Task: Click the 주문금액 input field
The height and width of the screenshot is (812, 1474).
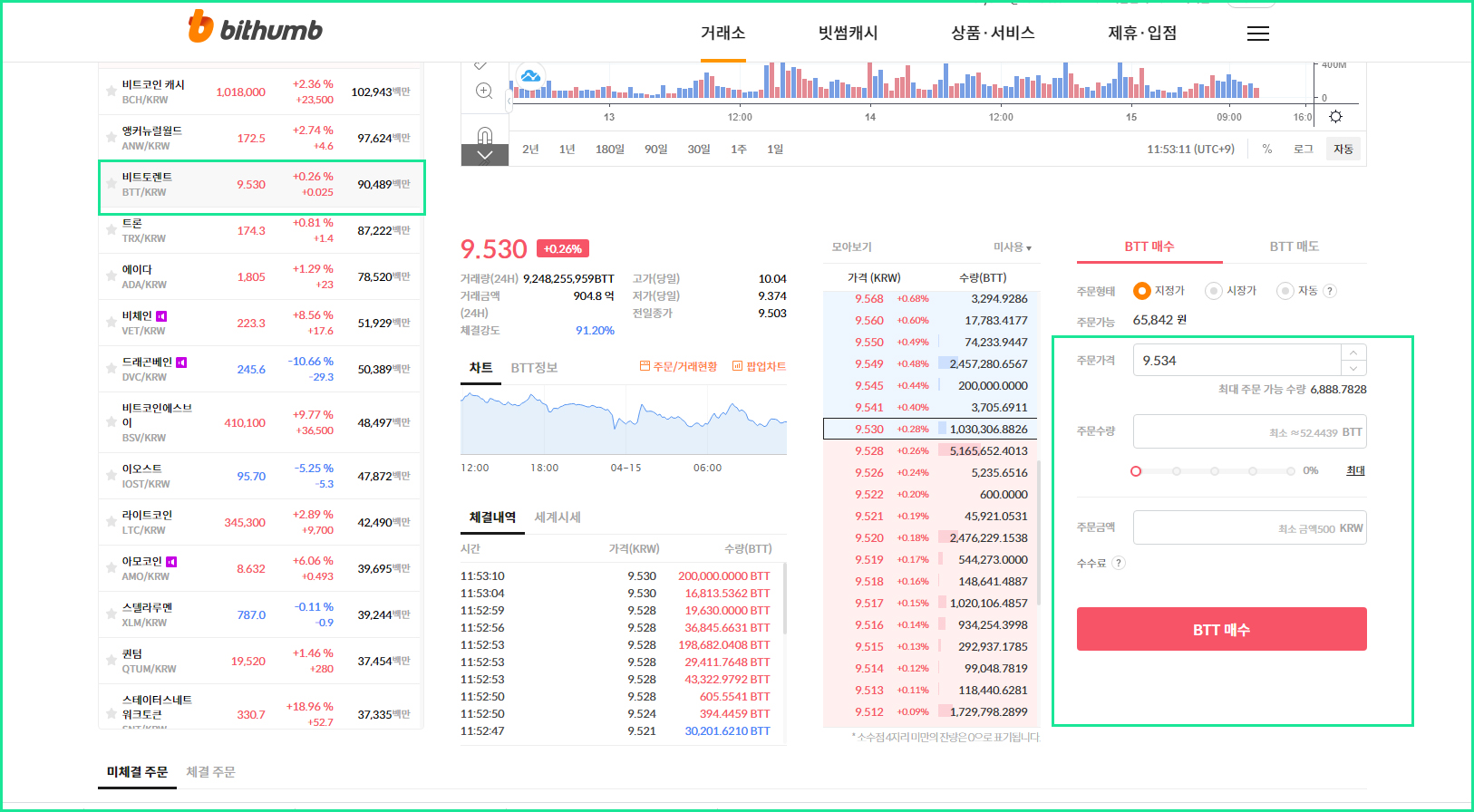Action: [x=1250, y=527]
